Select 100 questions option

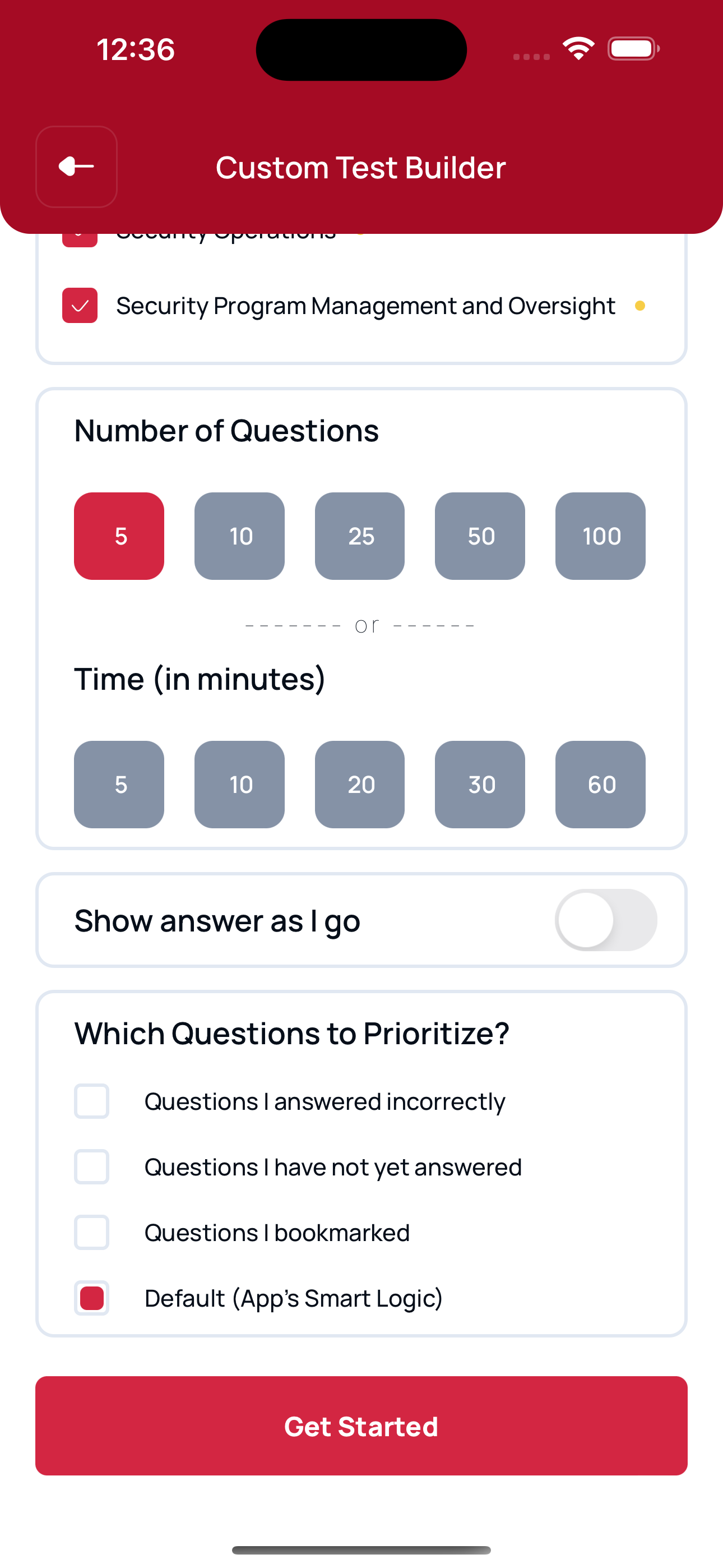coord(600,536)
